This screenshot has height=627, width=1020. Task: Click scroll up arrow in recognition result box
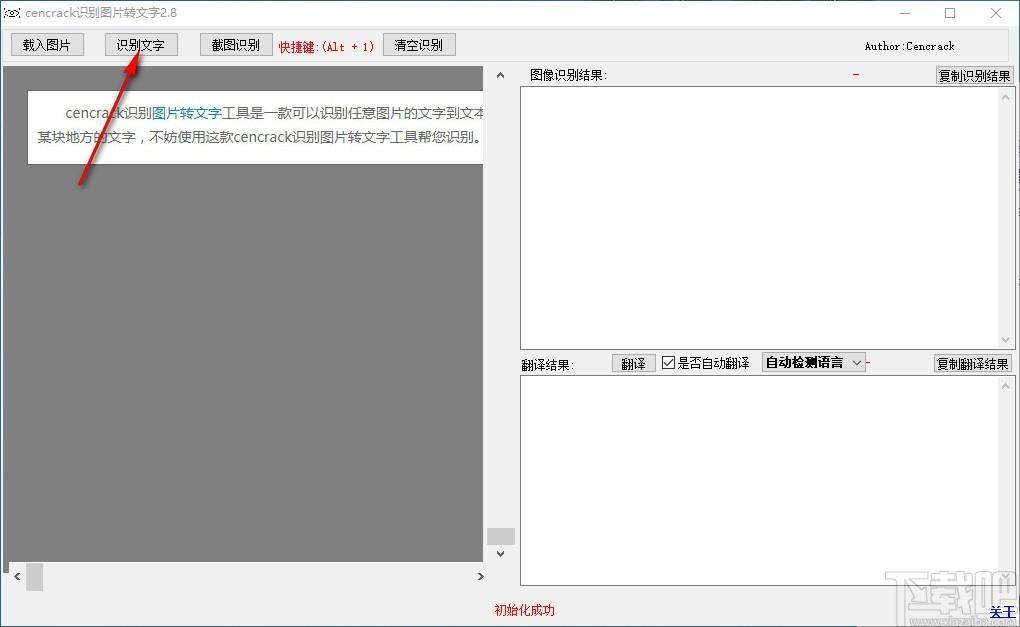pyautogui.click(x=1006, y=97)
